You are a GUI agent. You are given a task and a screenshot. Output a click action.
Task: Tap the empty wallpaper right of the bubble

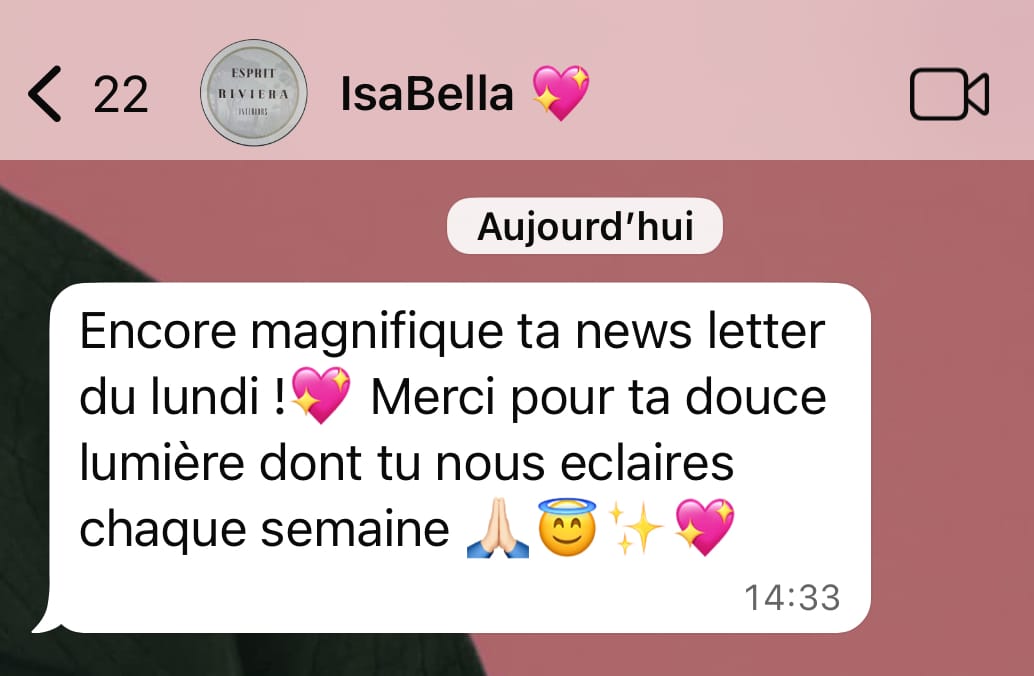tap(952, 429)
